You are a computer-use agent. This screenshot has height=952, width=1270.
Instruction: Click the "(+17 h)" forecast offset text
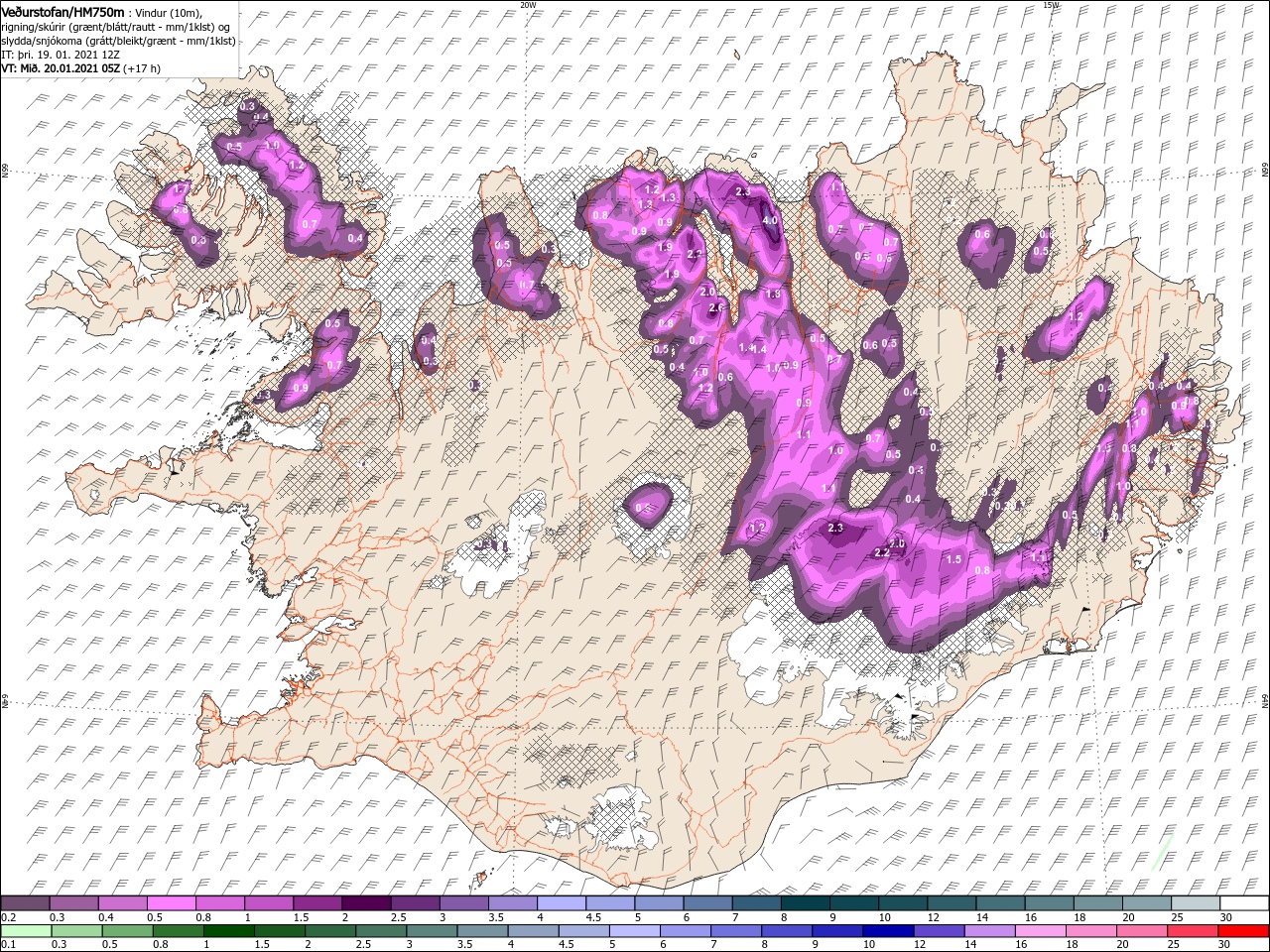coord(142,68)
